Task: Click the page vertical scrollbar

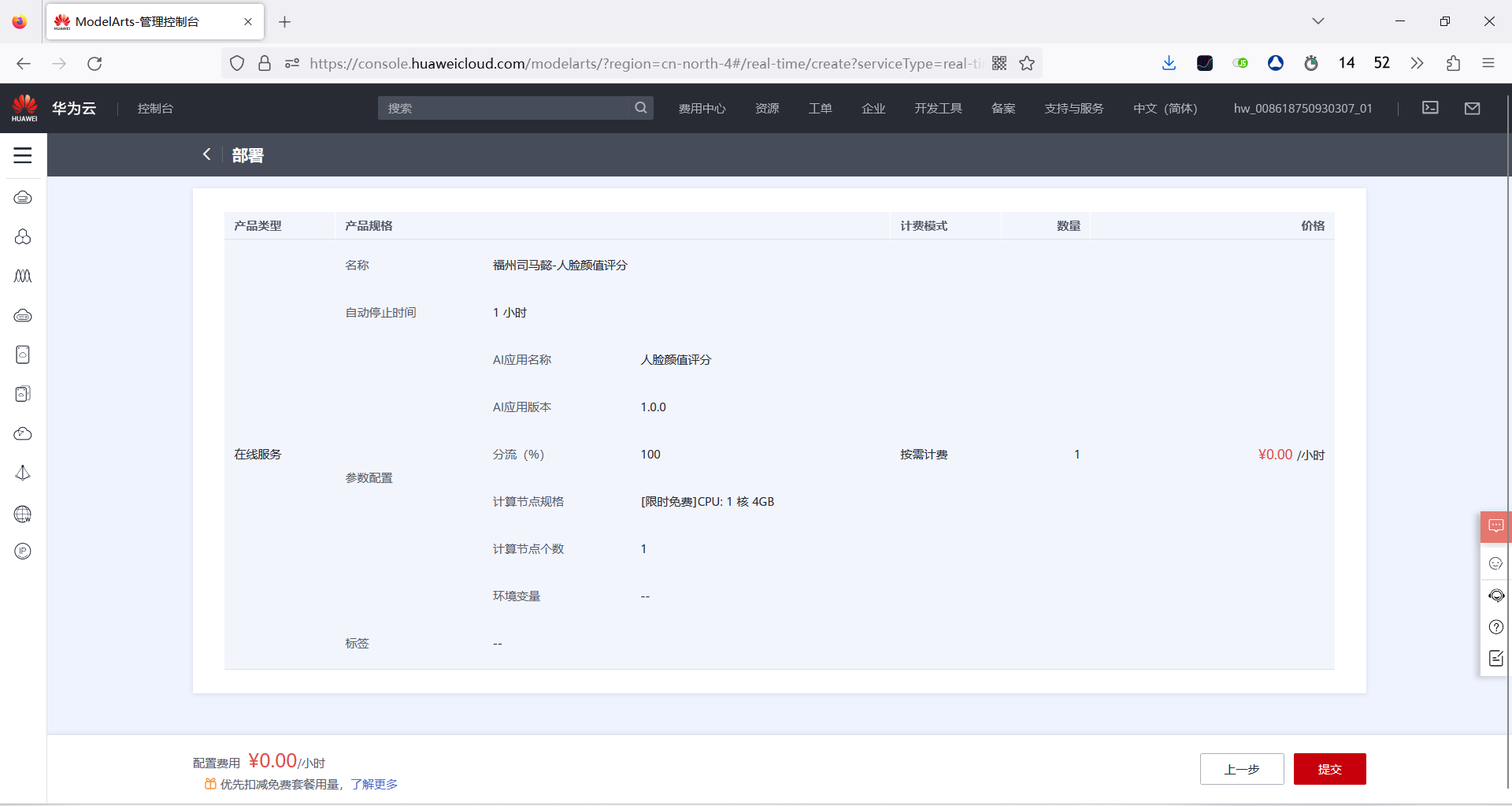Action: [1508, 441]
